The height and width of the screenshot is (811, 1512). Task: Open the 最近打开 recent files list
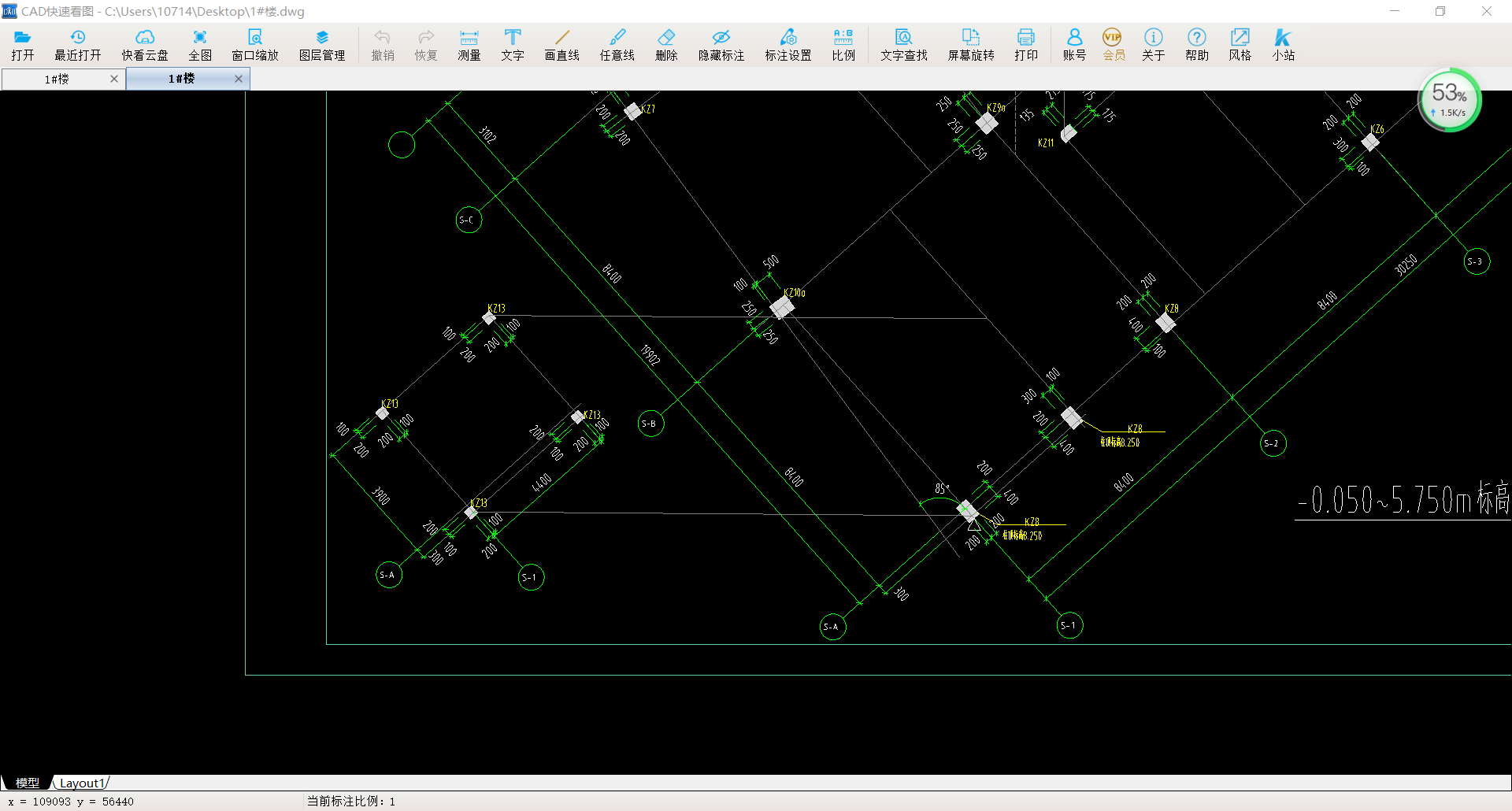point(78,44)
